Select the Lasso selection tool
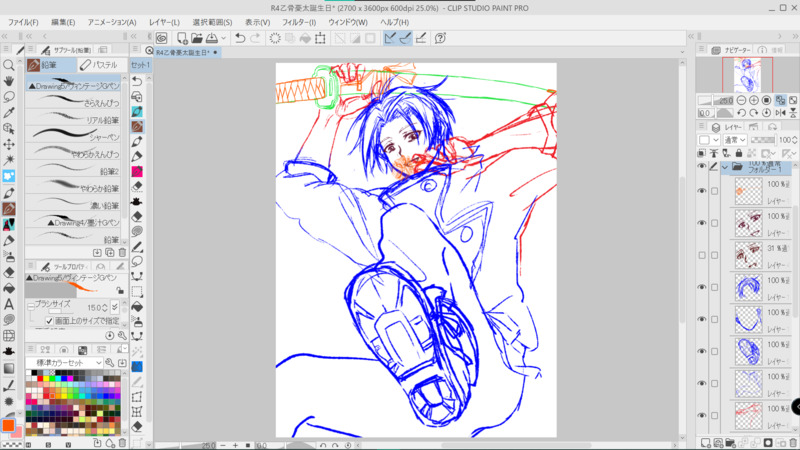Image resolution: width=800 pixels, height=450 pixels. click(9, 97)
